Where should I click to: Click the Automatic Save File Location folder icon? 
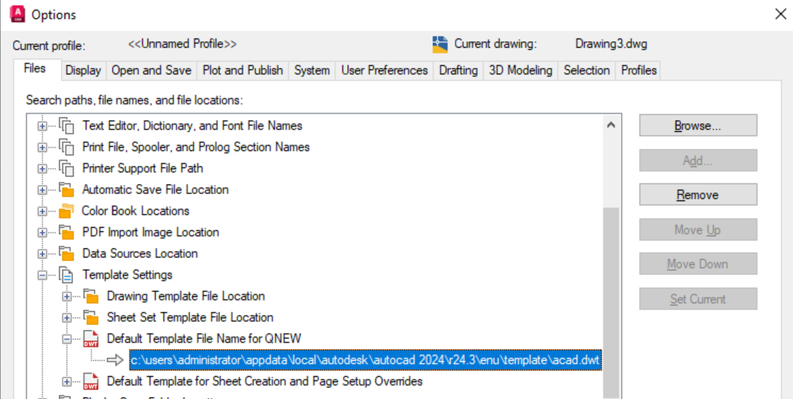point(67,190)
